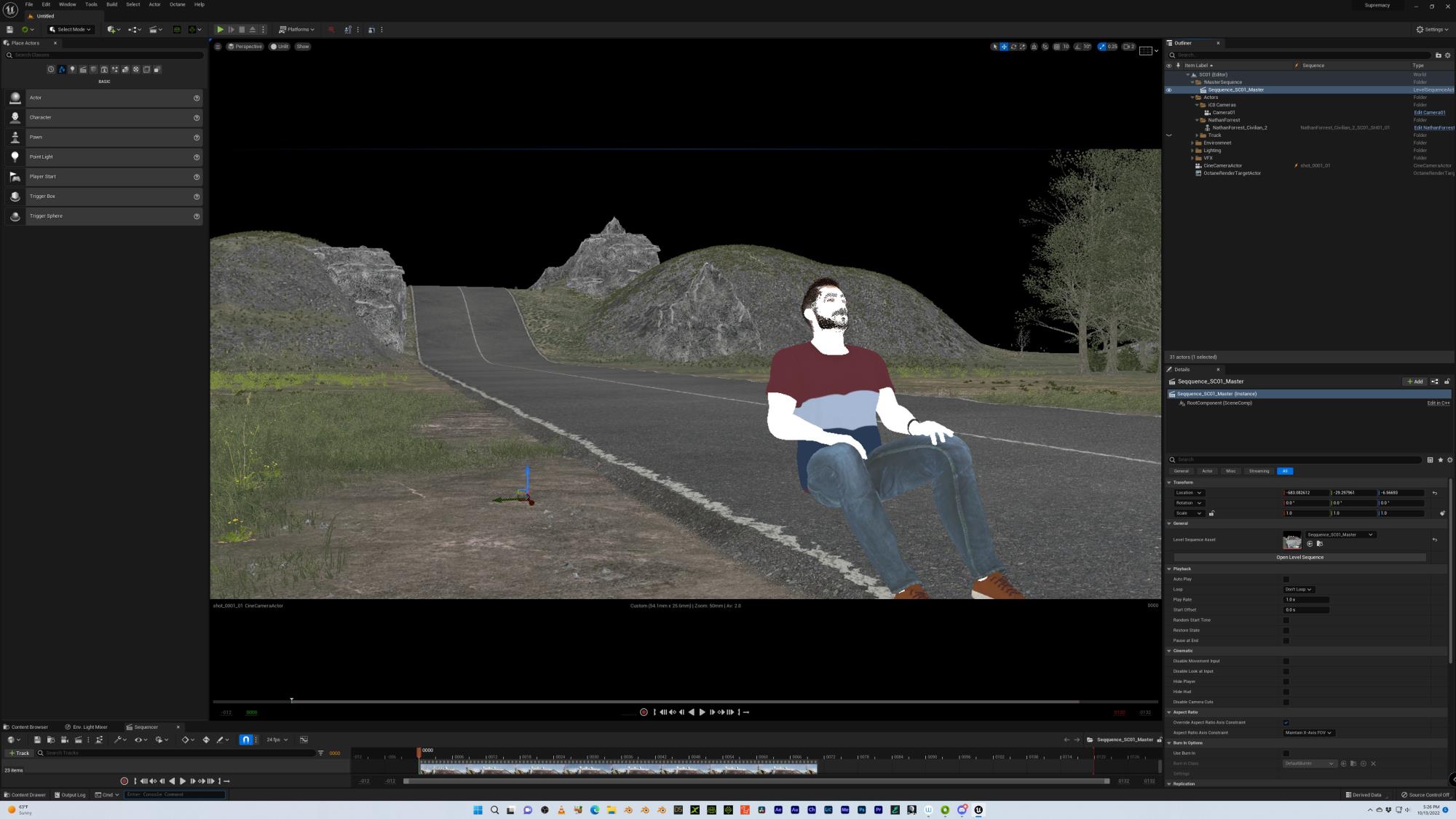This screenshot has height=819, width=1456.
Task: Toggle scale snapping in viewport
Action: coord(1102,47)
